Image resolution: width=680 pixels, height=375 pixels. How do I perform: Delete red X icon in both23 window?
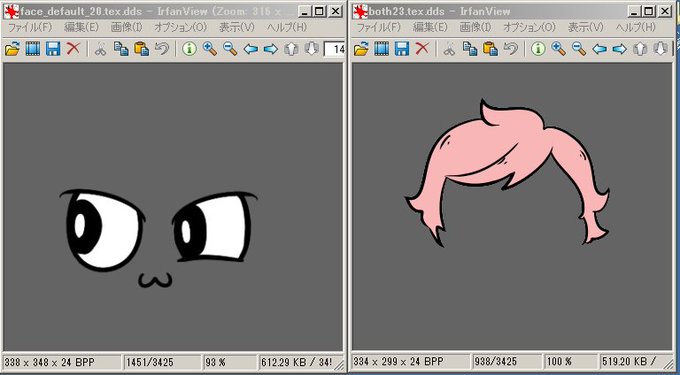pos(422,49)
